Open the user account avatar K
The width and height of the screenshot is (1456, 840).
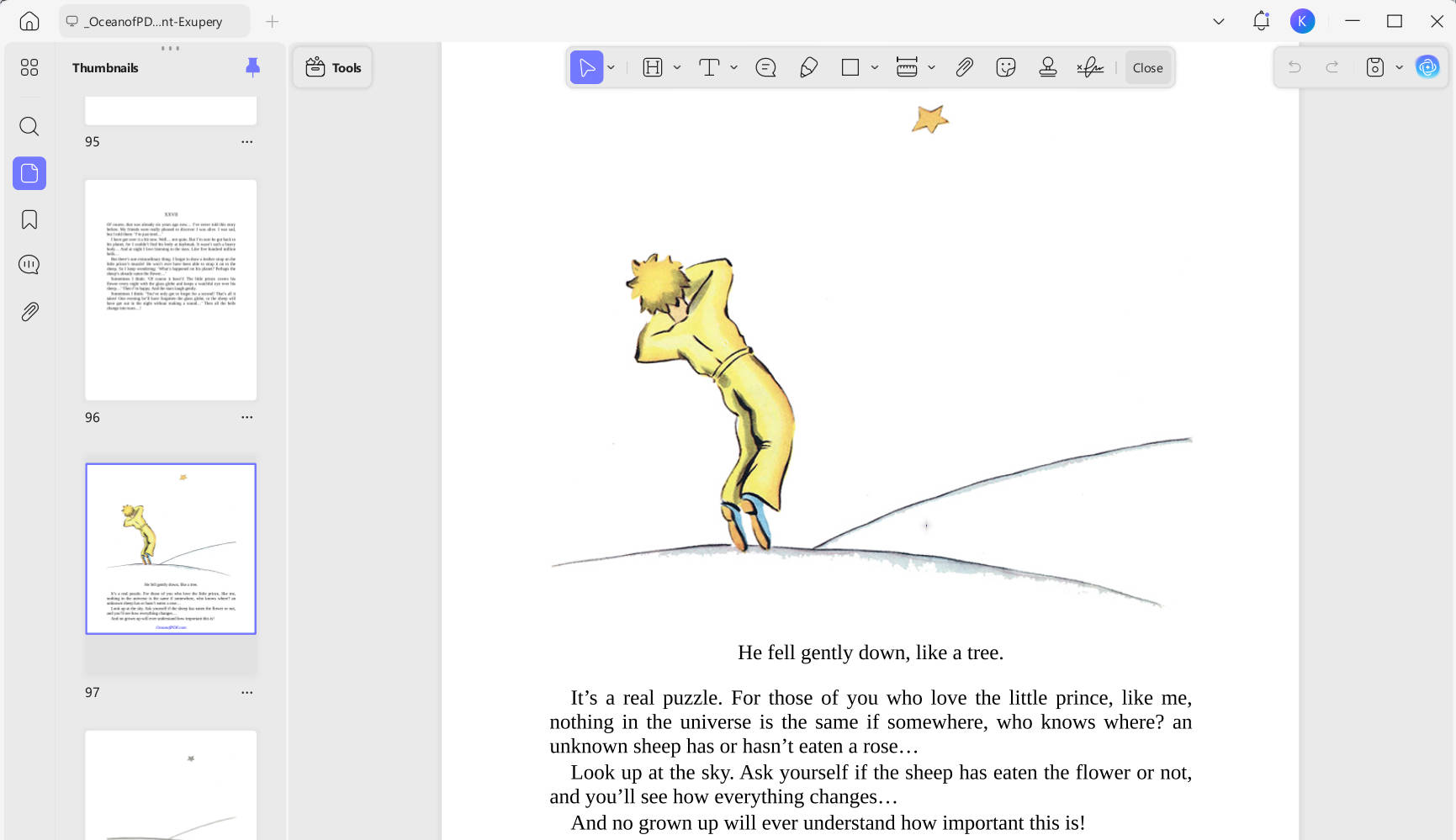coord(1302,21)
